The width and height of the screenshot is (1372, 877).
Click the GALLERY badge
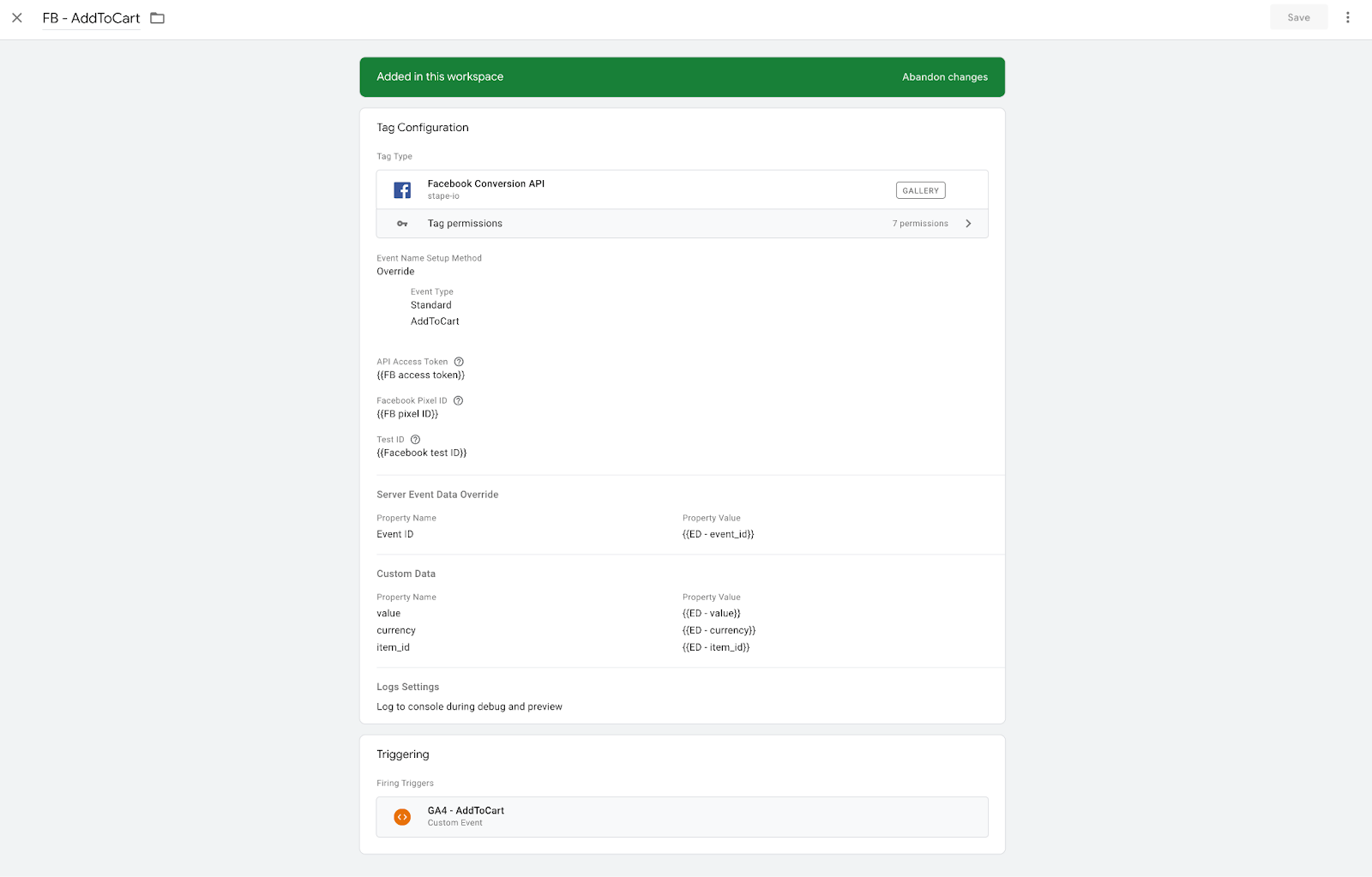click(920, 190)
